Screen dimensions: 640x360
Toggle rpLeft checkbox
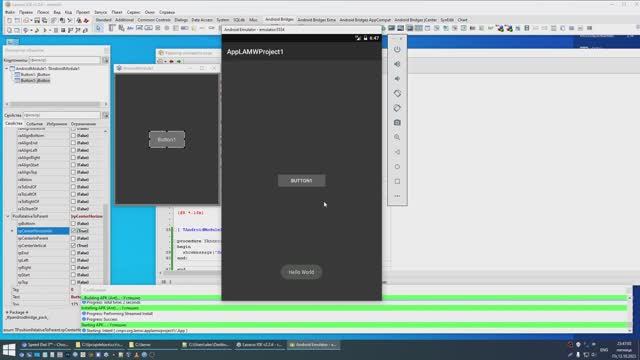pyautogui.click(x=73, y=260)
